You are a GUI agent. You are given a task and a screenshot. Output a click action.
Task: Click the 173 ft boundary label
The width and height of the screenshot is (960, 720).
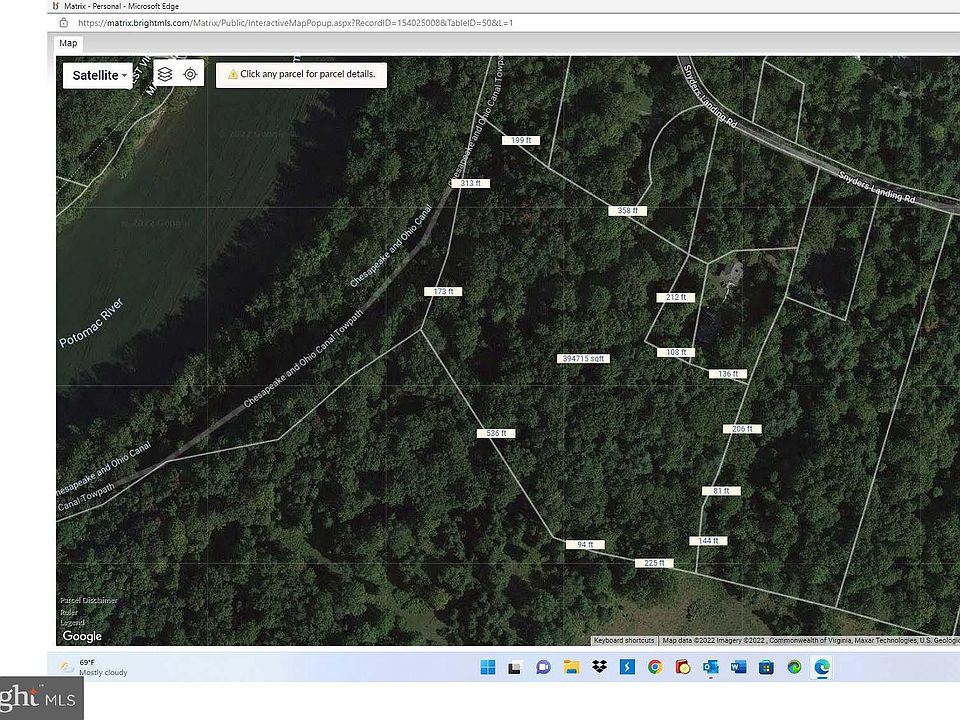coord(443,291)
